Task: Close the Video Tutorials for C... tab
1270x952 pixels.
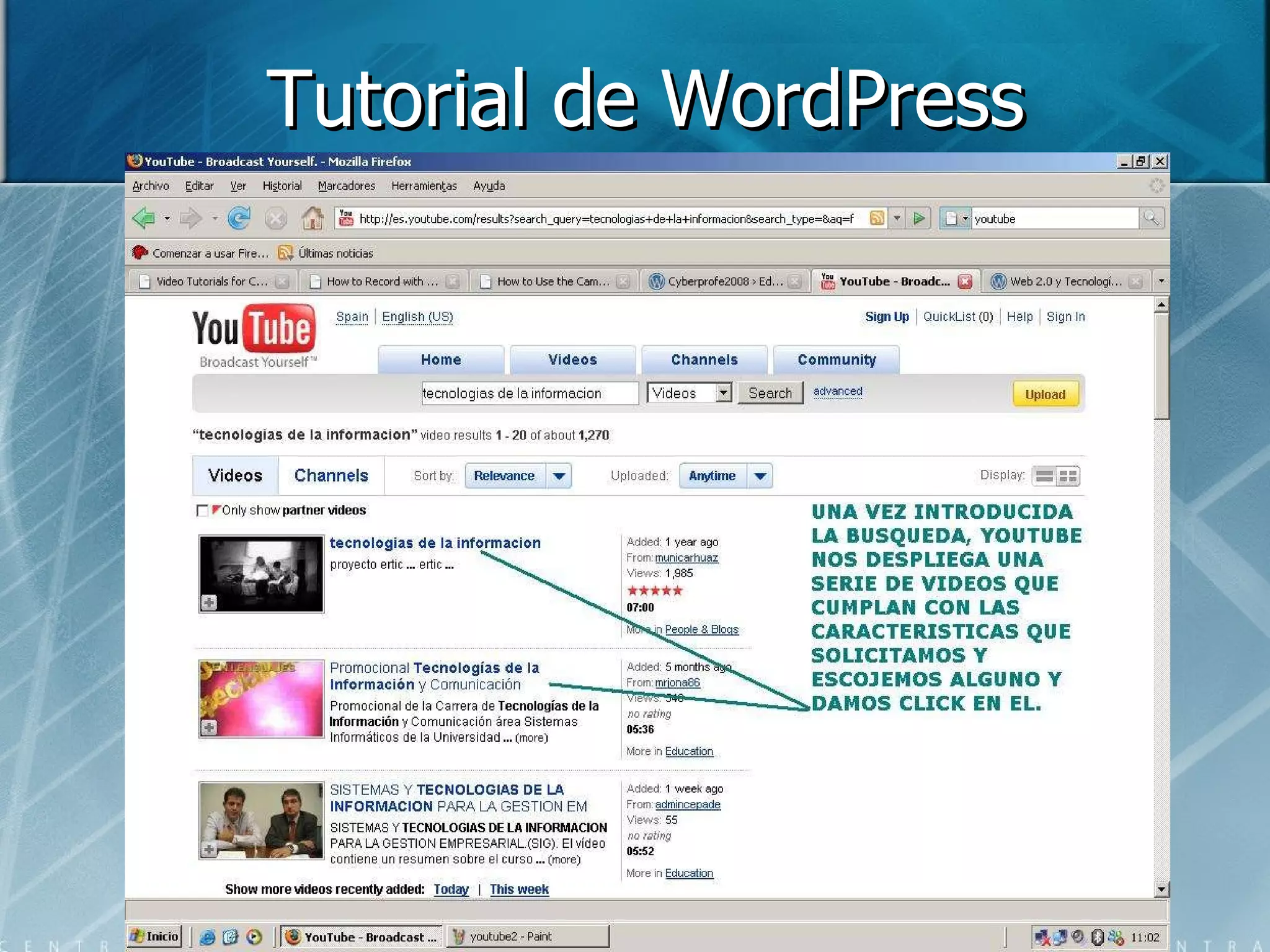Action: [282, 281]
